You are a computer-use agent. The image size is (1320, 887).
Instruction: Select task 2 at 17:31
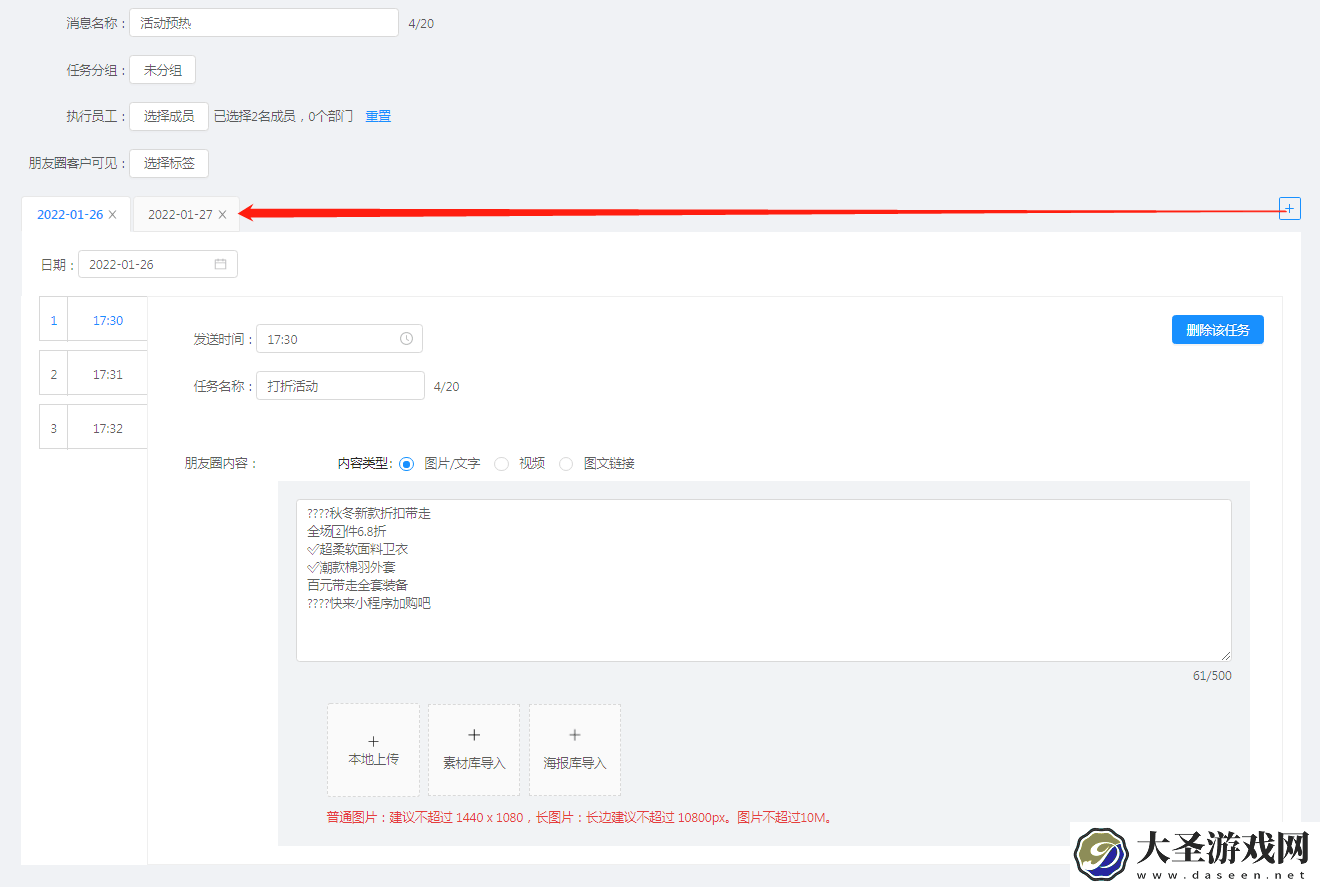[x=93, y=375]
